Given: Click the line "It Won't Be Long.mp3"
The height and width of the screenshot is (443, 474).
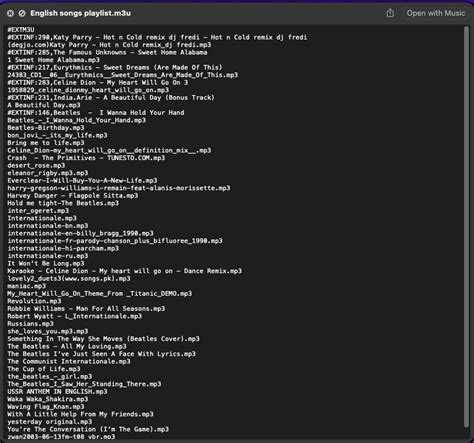Looking at the screenshot, I should pyautogui.click(x=46, y=263).
